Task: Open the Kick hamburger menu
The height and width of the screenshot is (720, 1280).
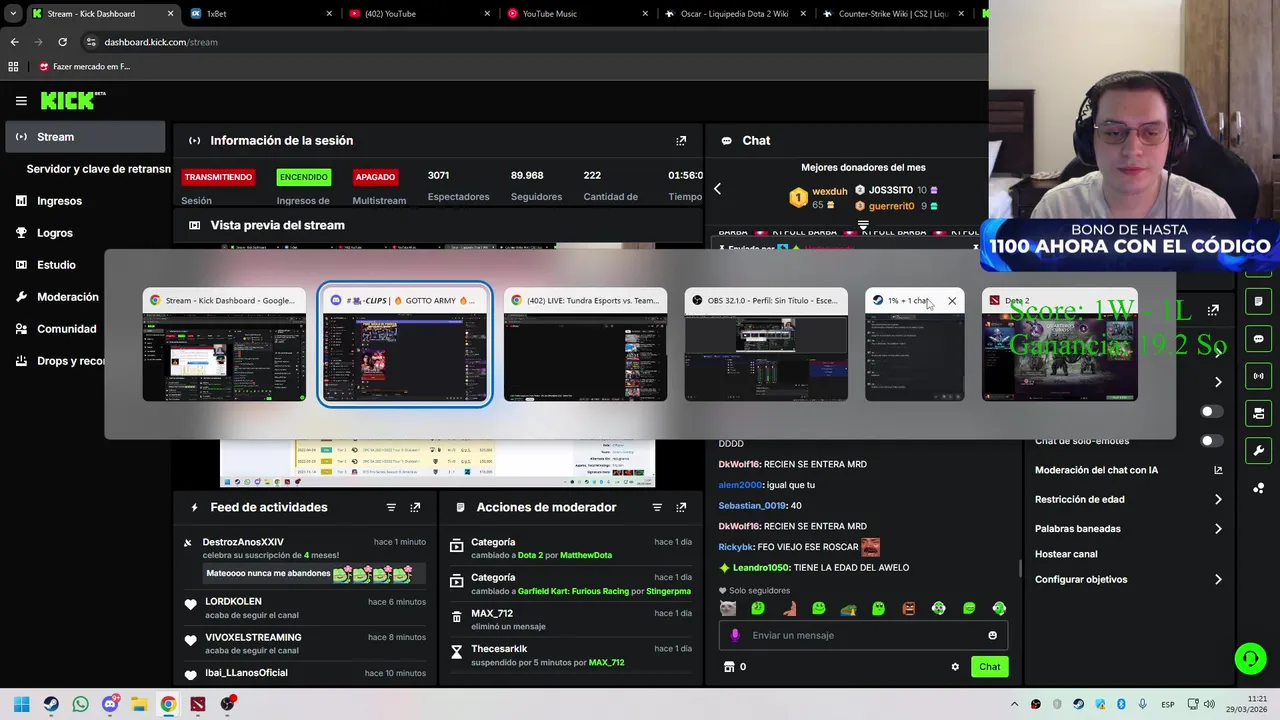Action: click(21, 100)
